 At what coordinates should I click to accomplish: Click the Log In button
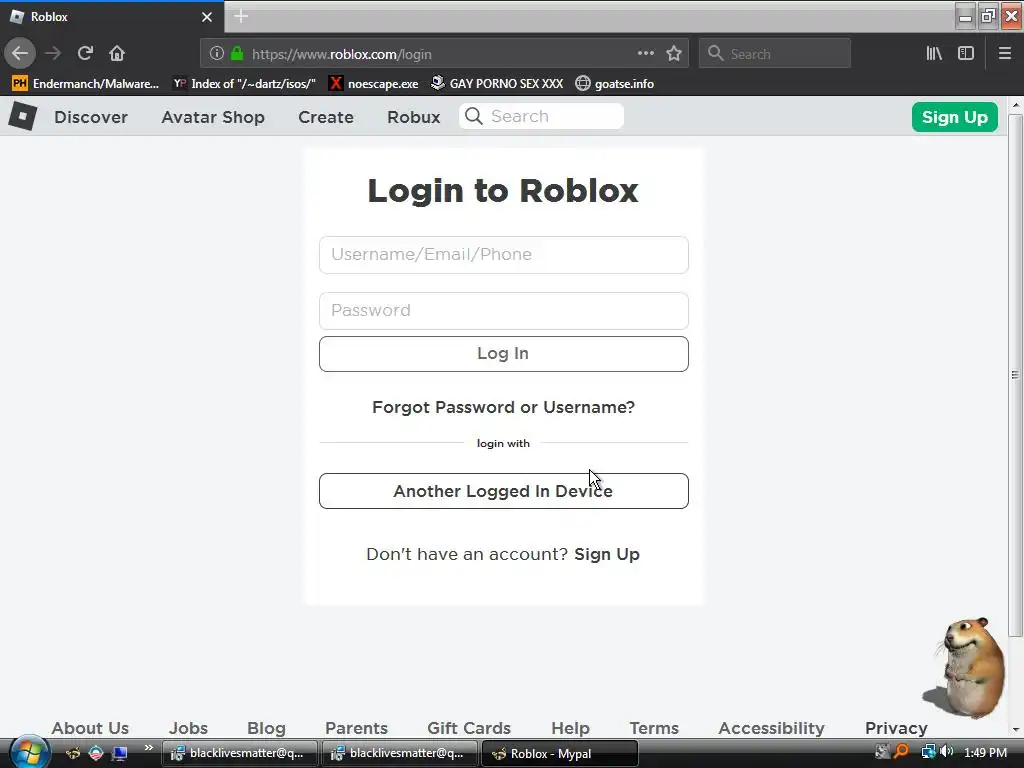click(x=504, y=354)
